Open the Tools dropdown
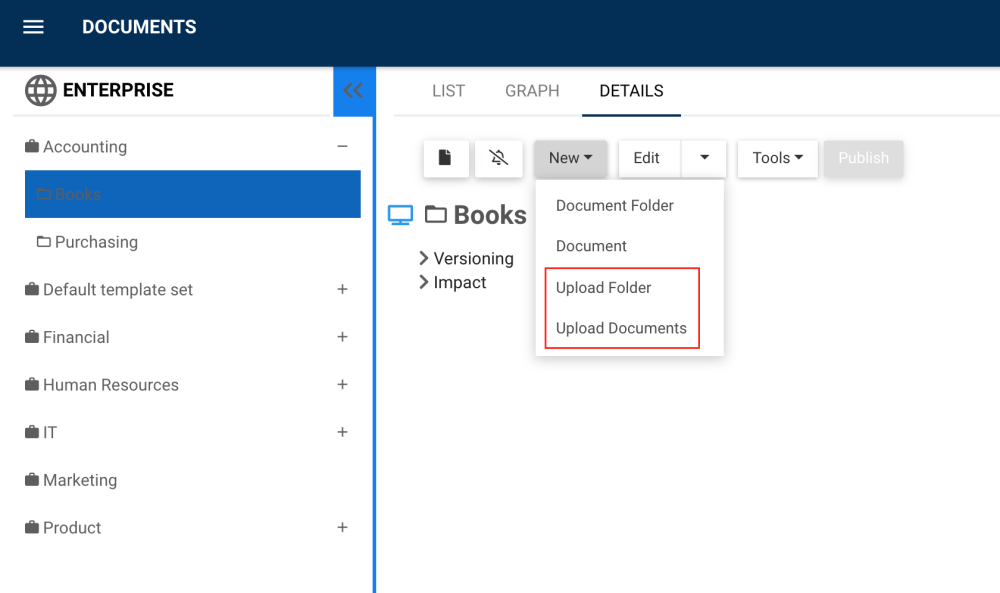 777,158
